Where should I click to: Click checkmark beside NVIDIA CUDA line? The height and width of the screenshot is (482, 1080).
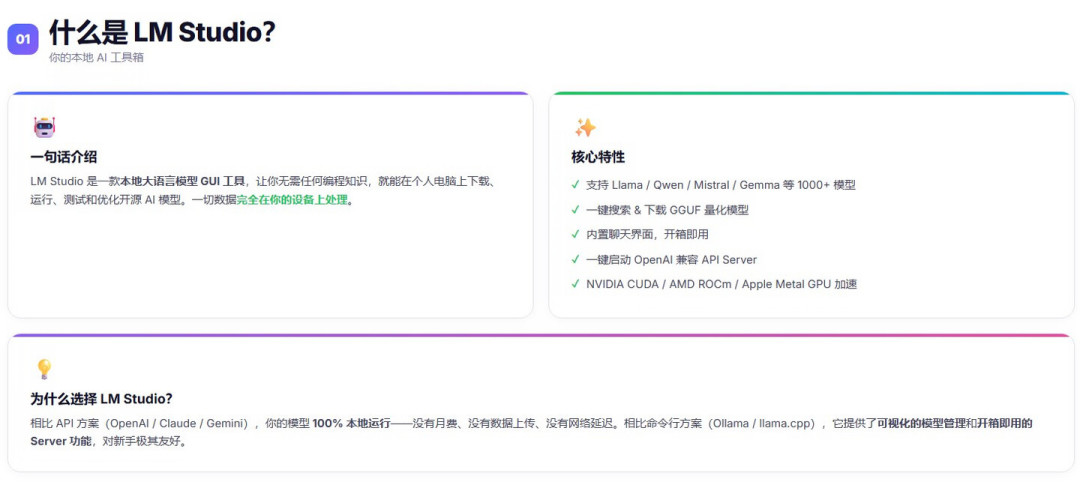click(x=575, y=284)
